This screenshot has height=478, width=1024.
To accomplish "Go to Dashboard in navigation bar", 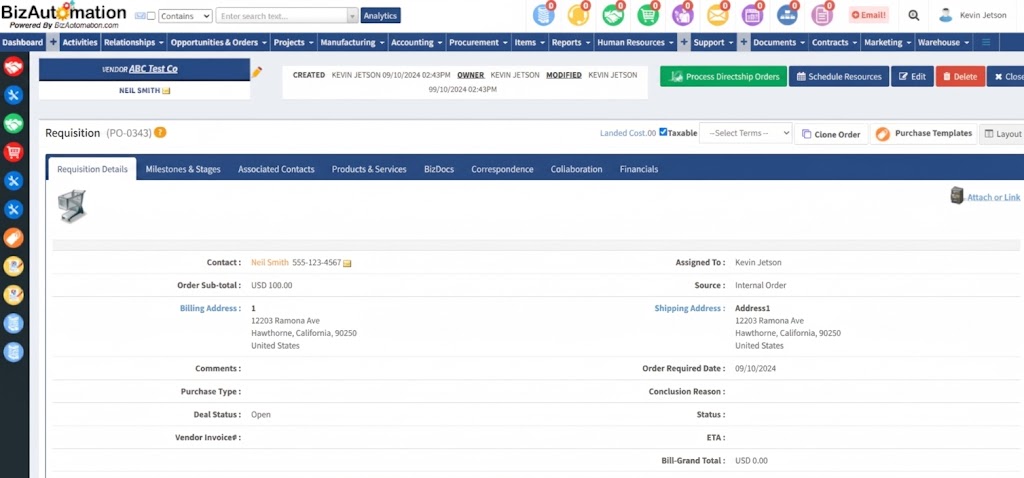I will [23, 42].
